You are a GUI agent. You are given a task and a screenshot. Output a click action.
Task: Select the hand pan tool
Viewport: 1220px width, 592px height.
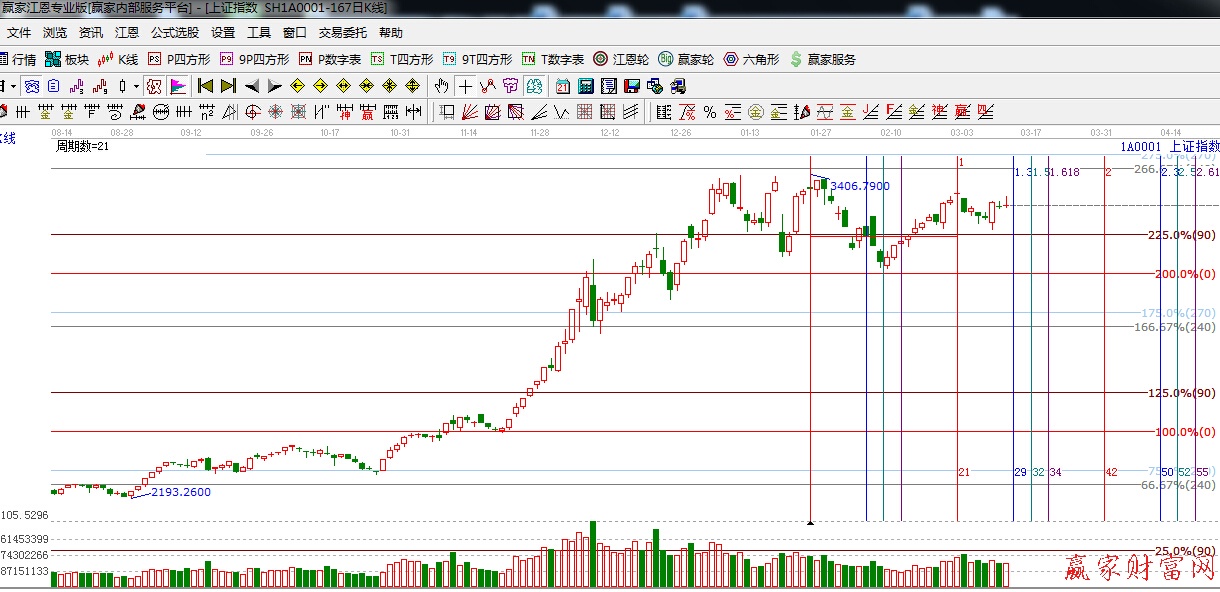tap(441, 86)
